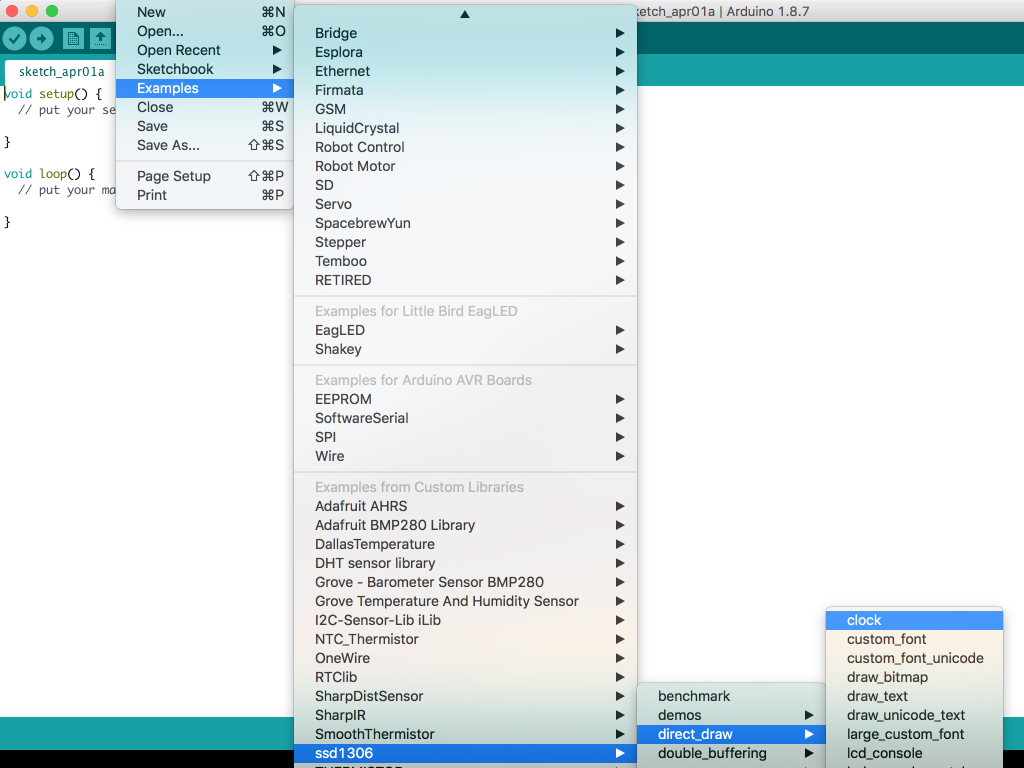Open OneWire examples entry
The width and height of the screenshot is (1024, 768).
[x=466, y=658]
